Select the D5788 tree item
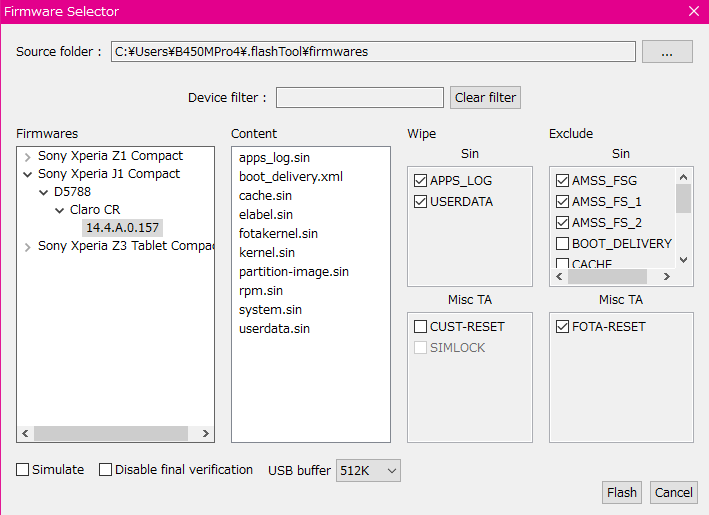The width and height of the screenshot is (709, 515). pos(72,192)
